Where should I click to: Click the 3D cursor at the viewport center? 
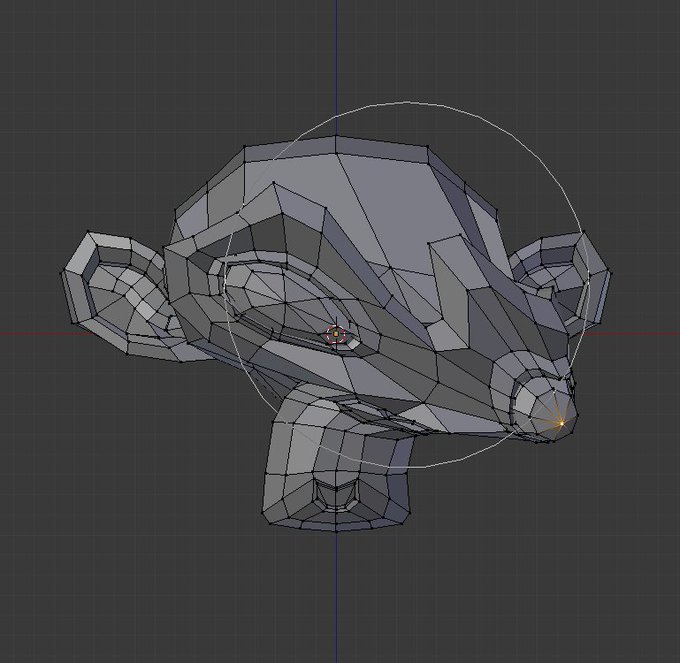(336, 334)
